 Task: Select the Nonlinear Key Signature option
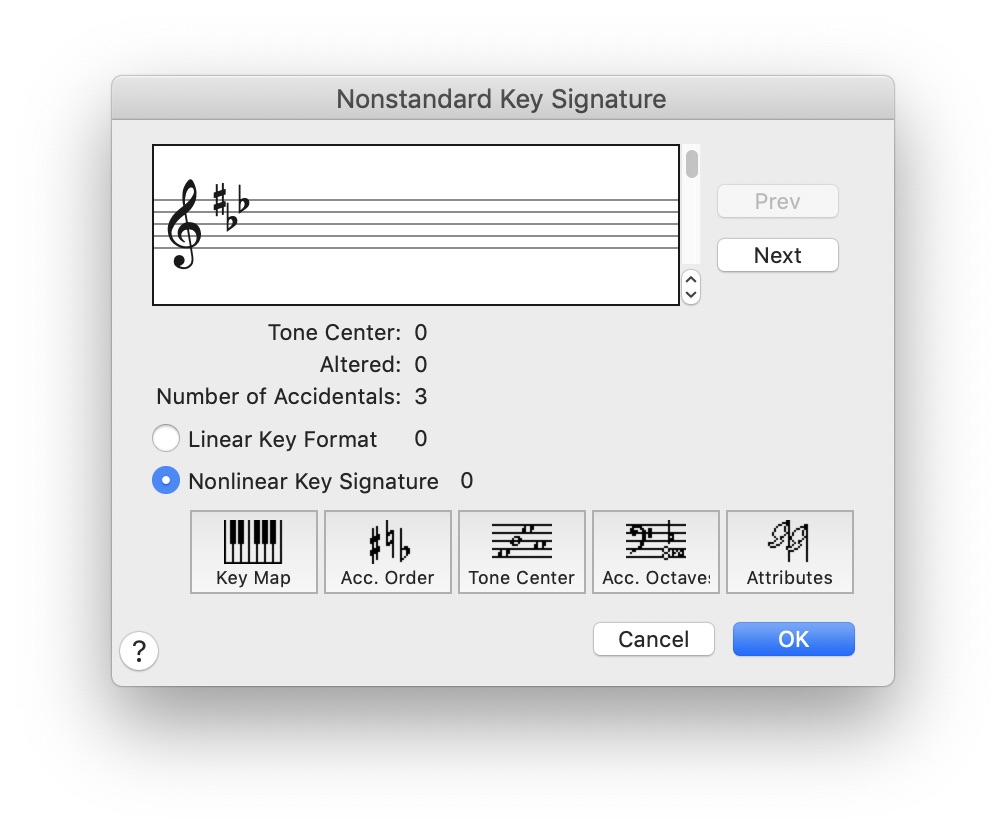tap(165, 481)
